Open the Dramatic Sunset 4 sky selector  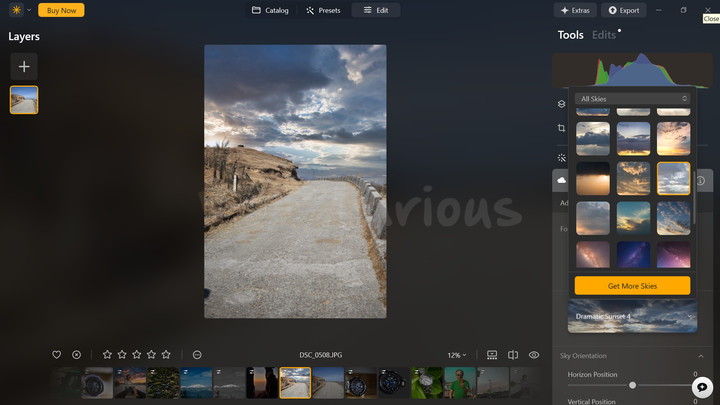pos(632,316)
